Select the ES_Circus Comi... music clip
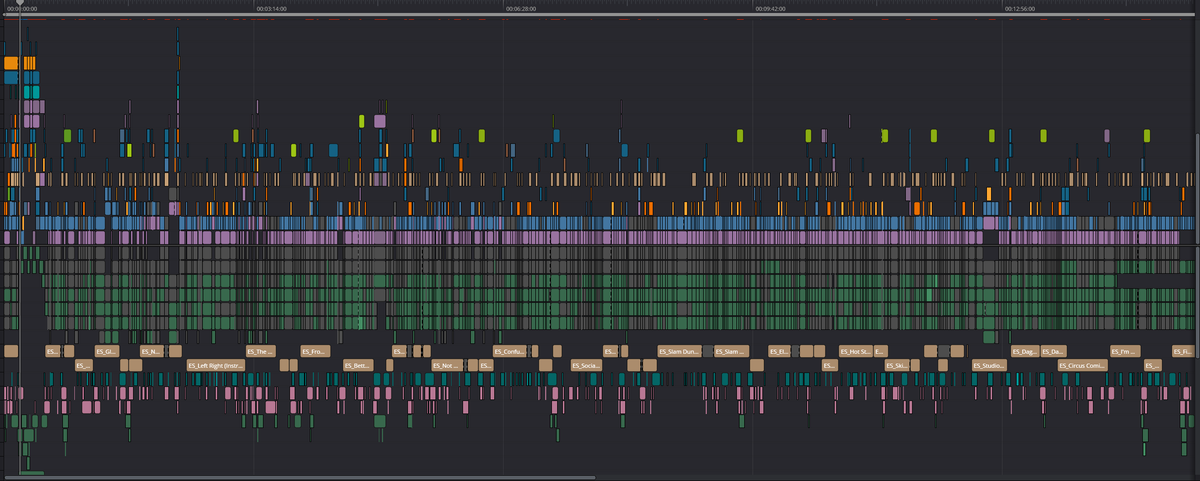The height and width of the screenshot is (481, 1200). 1082,366
